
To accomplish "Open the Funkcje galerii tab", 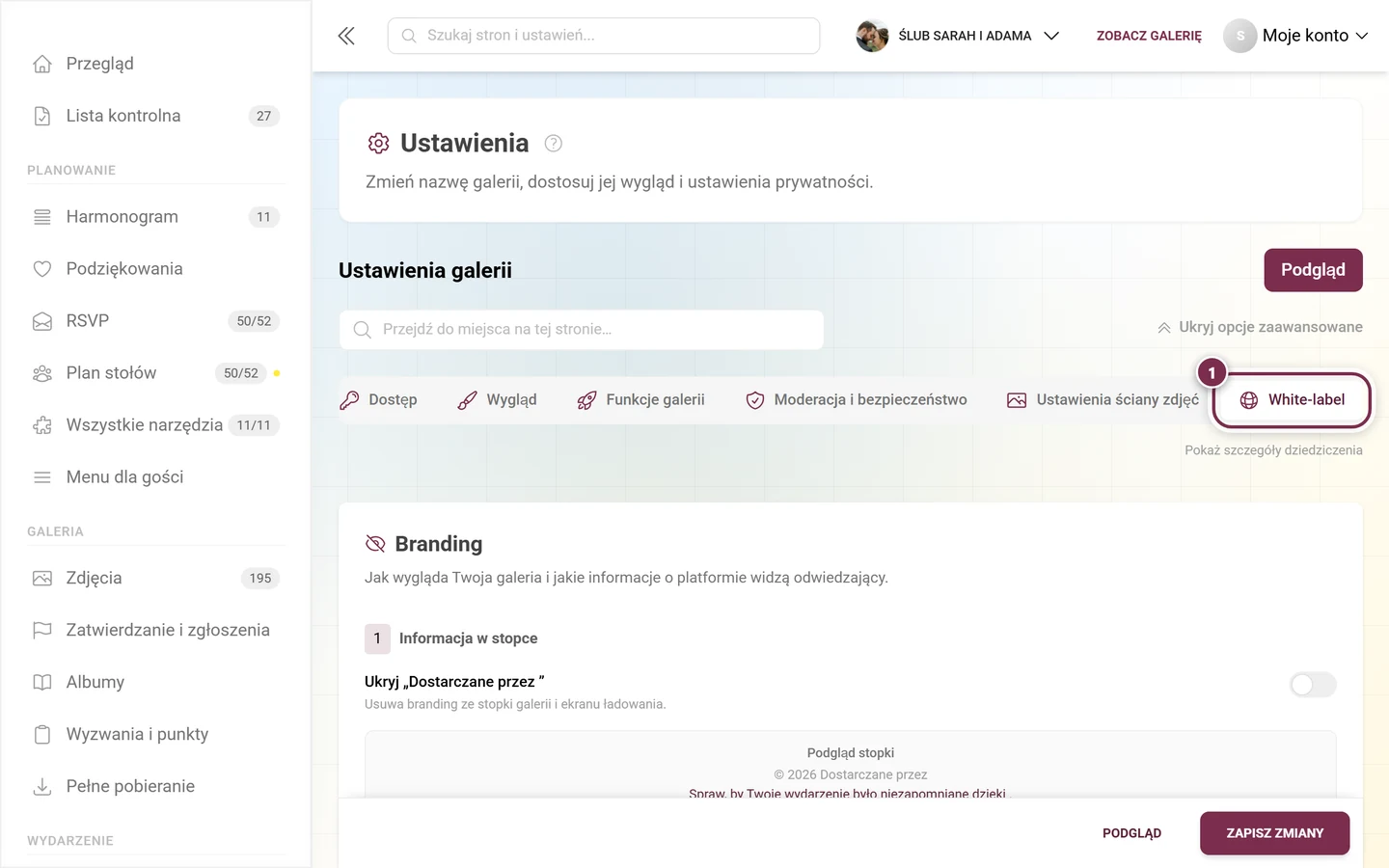I will click(640, 400).
